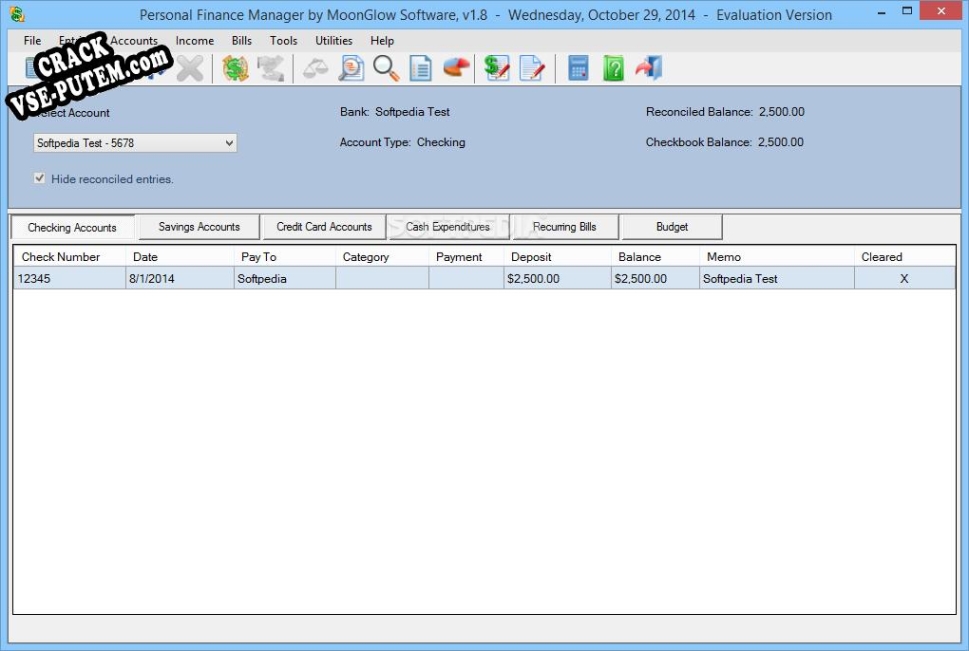Click the grayed handshake toolbar icon
The width and height of the screenshot is (969, 651).
coord(271,68)
